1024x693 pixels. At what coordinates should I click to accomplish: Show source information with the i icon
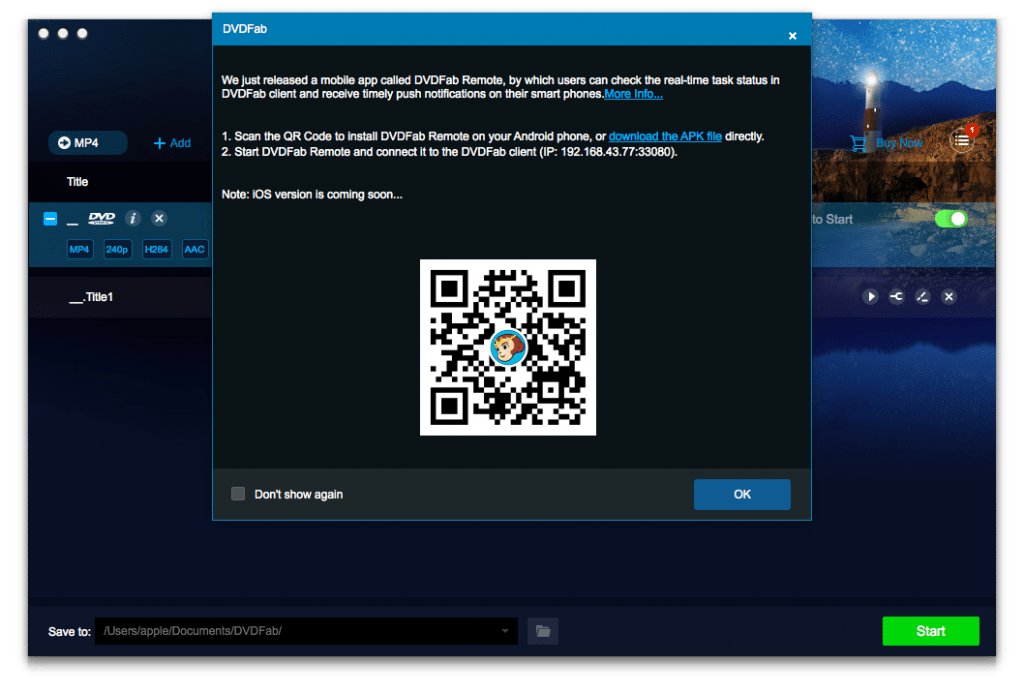pos(133,218)
